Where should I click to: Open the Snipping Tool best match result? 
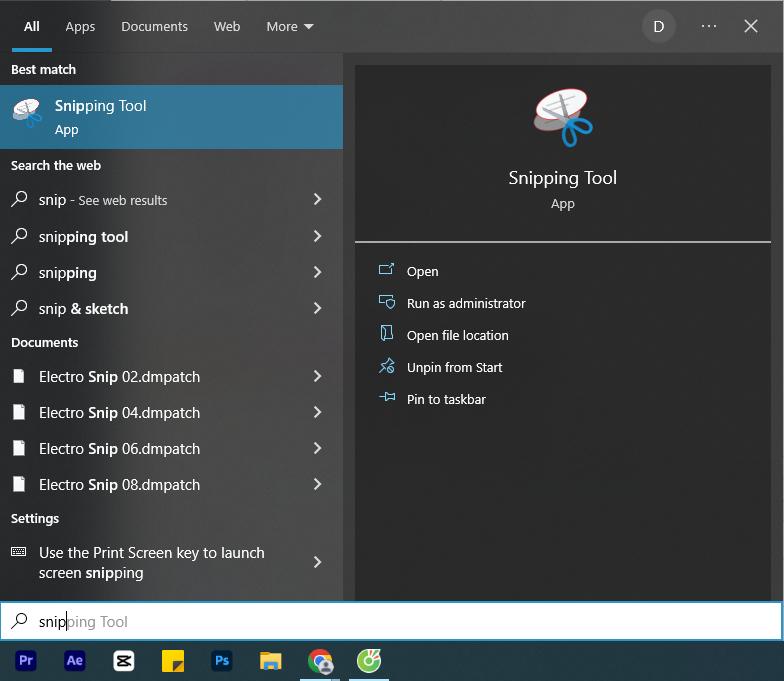tap(172, 117)
